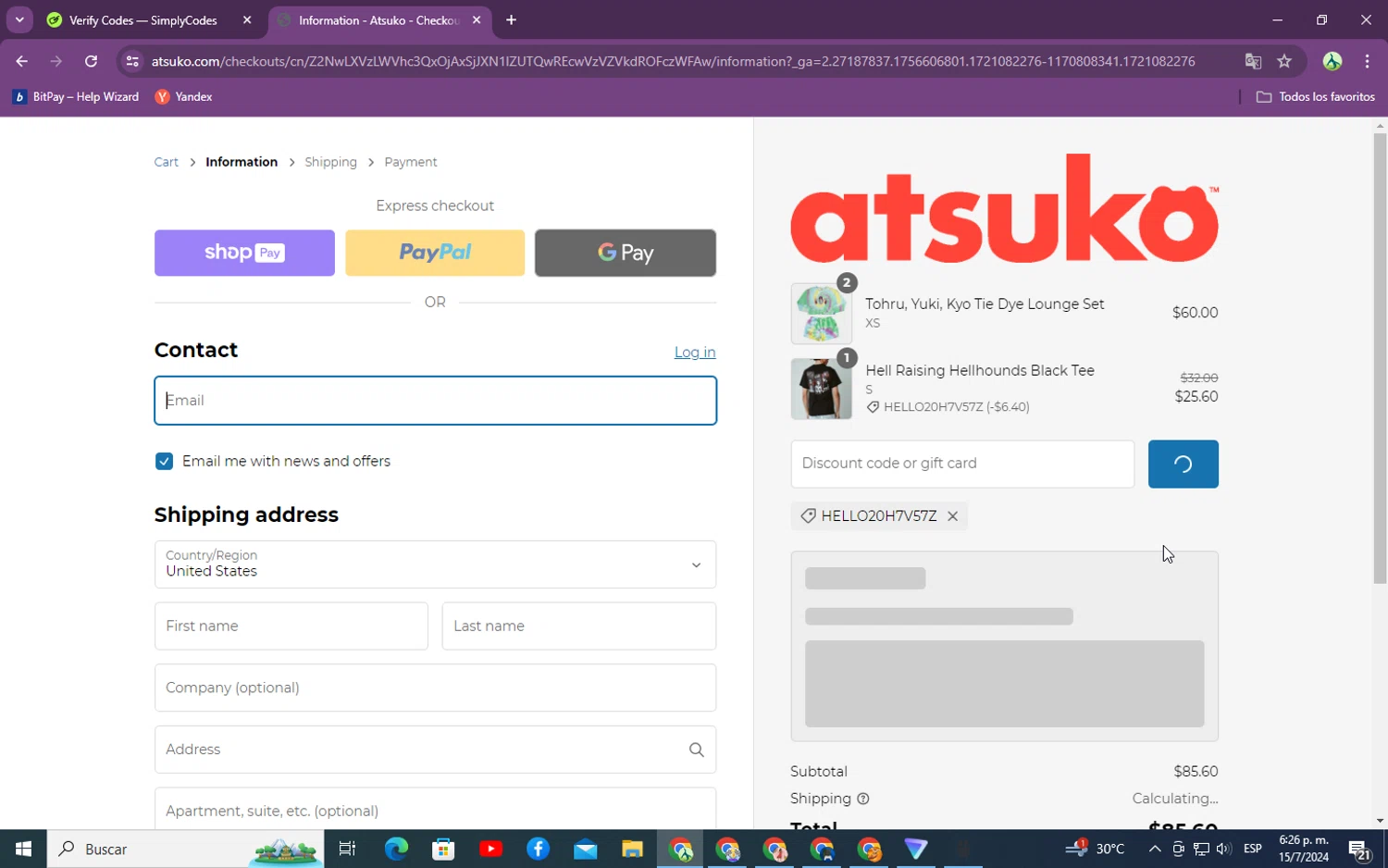
Task: Open the site information icon in address bar
Action: 132,61
